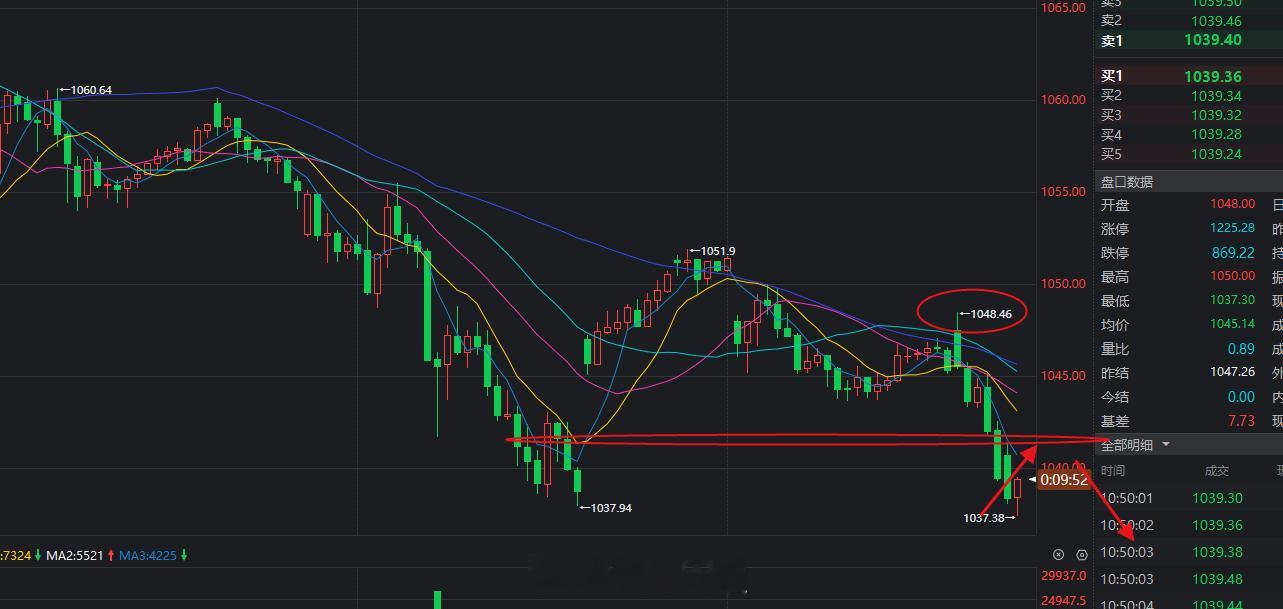Viewport: 1283px width, 609px height.
Task: Click the 1051.9 peak price label
Action: 718,251
